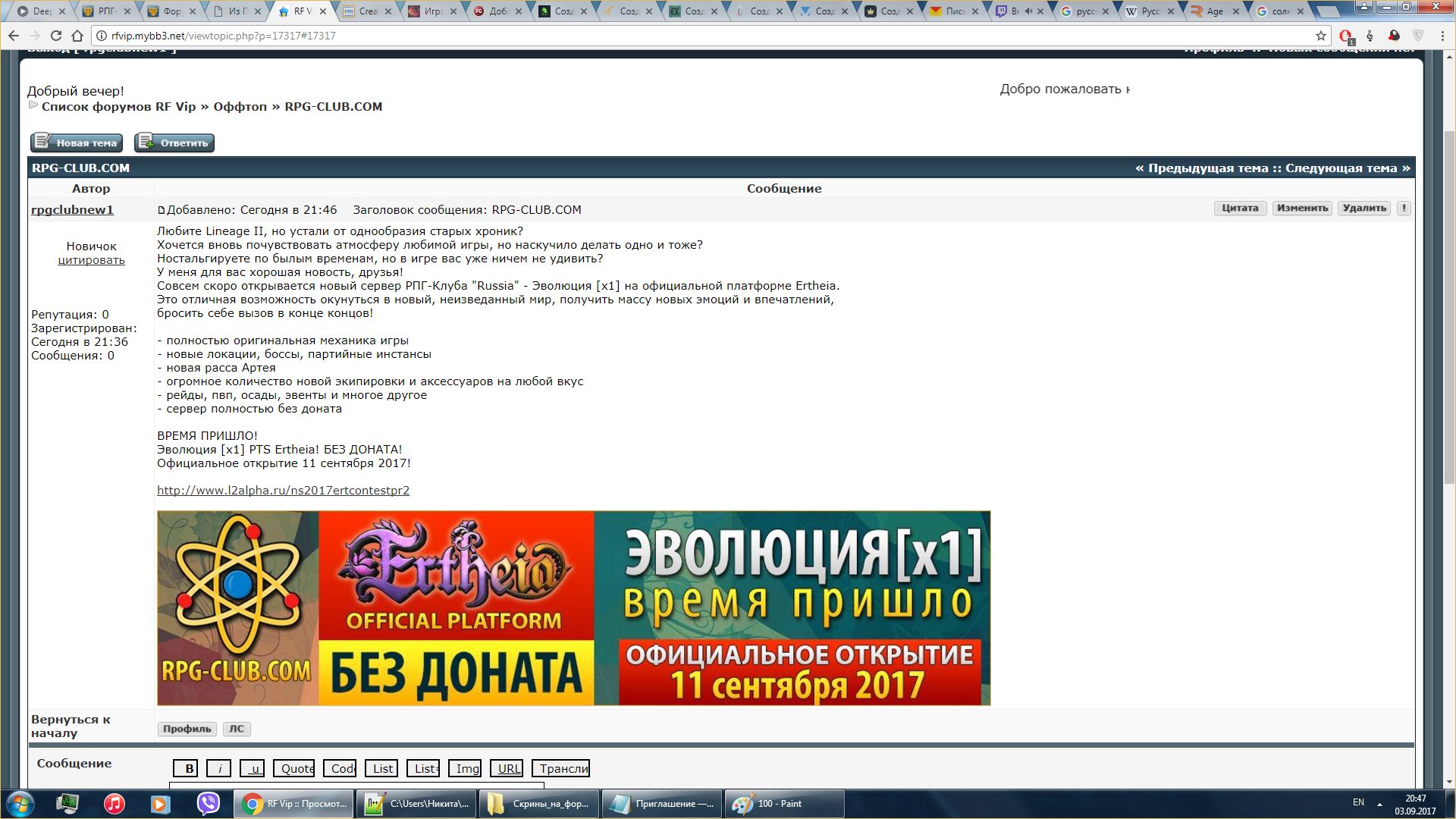Open Windows Start menu
1456x819 pixels.
tap(19, 804)
